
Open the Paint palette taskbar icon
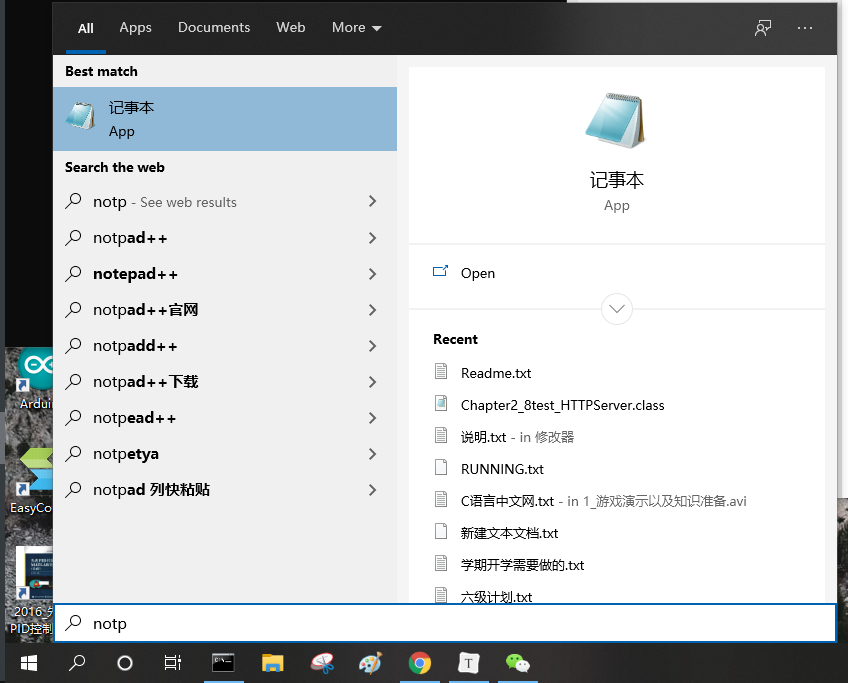(371, 663)
